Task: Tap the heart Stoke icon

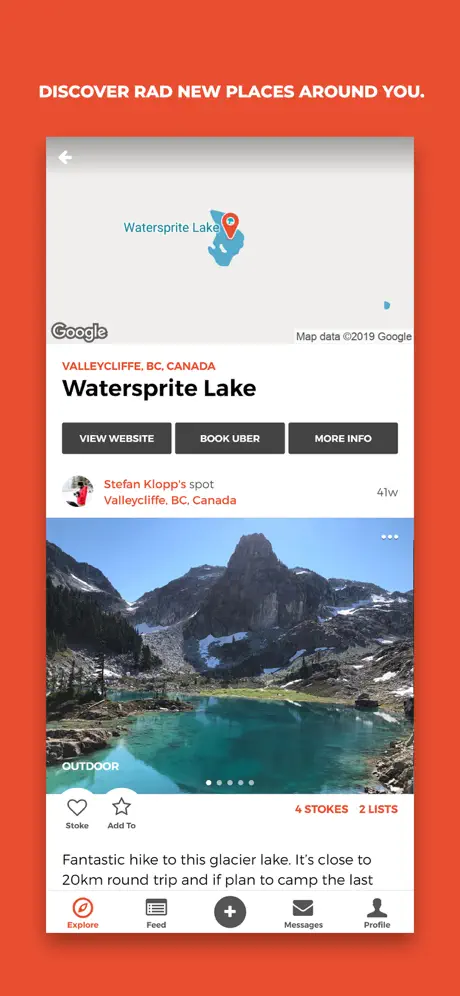Action: [x=77, y=807]
